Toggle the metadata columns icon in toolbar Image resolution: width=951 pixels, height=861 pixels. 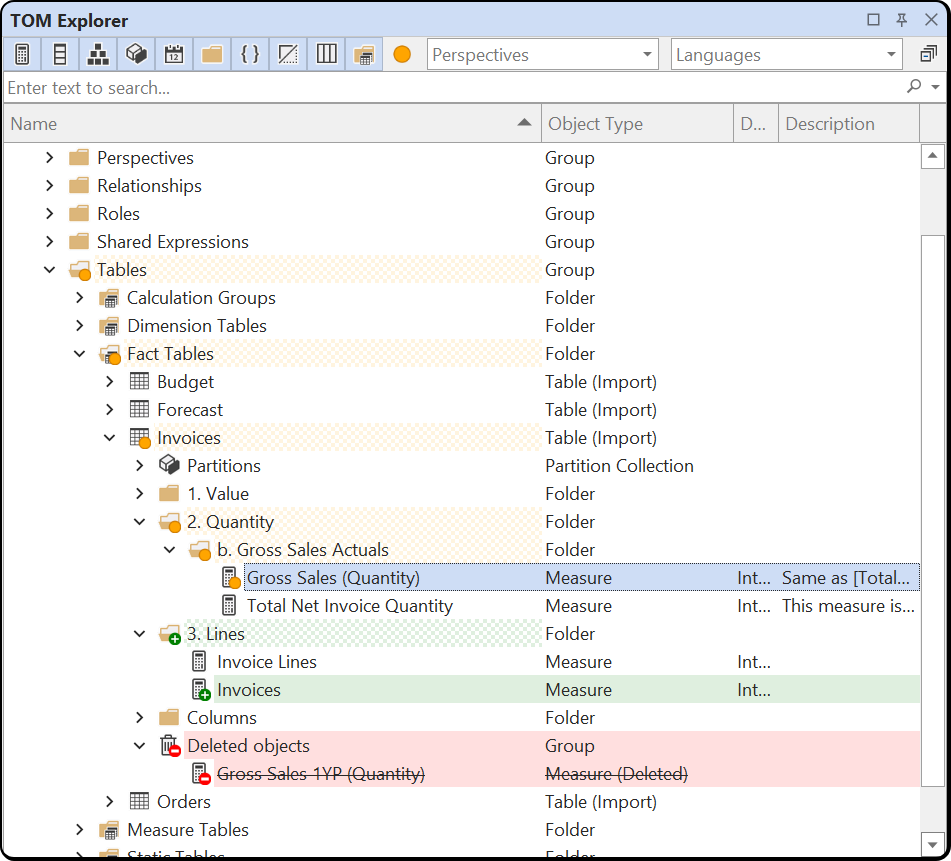point(326,55)
